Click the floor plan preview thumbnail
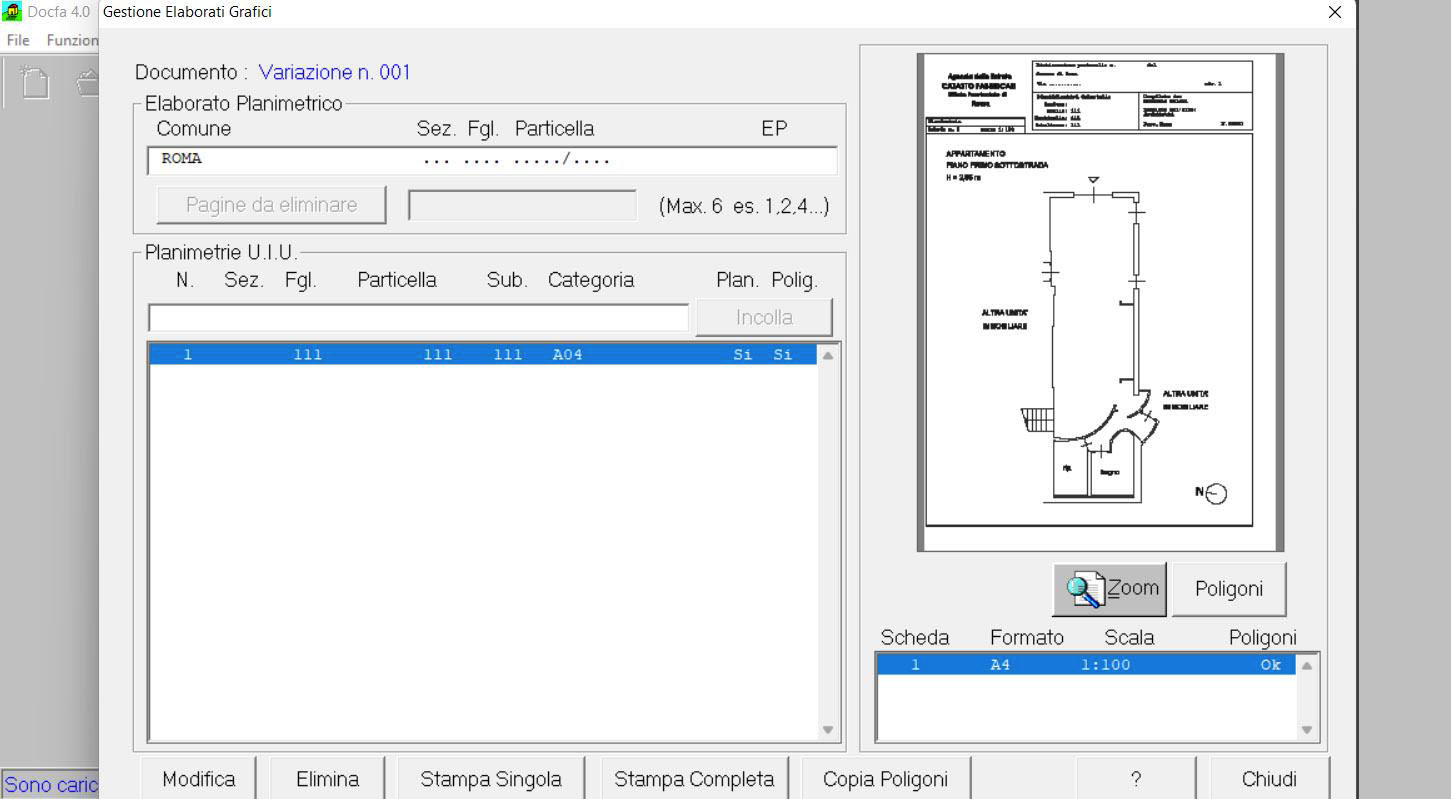 point(1099,302)
